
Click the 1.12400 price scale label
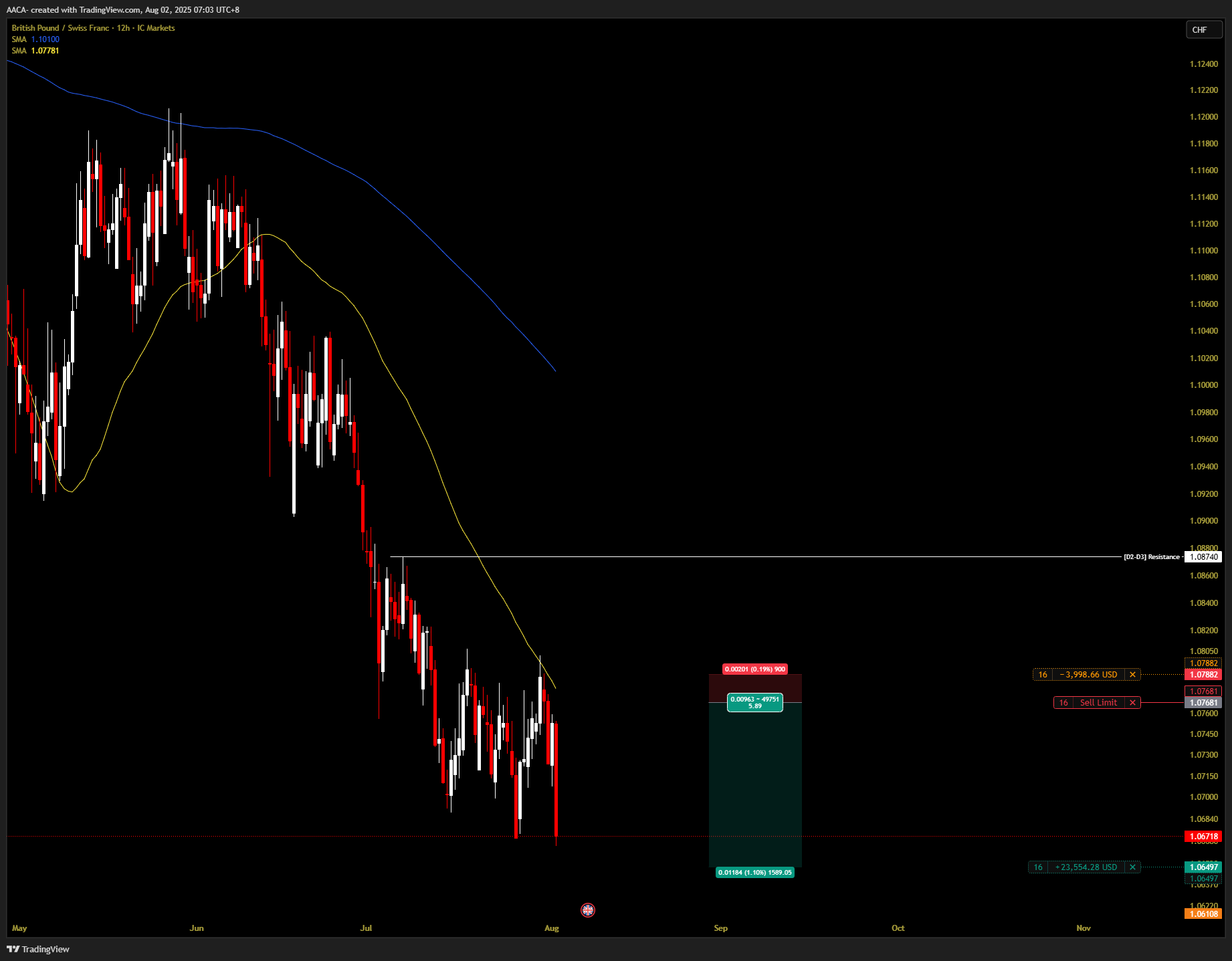click(1204, 64)
